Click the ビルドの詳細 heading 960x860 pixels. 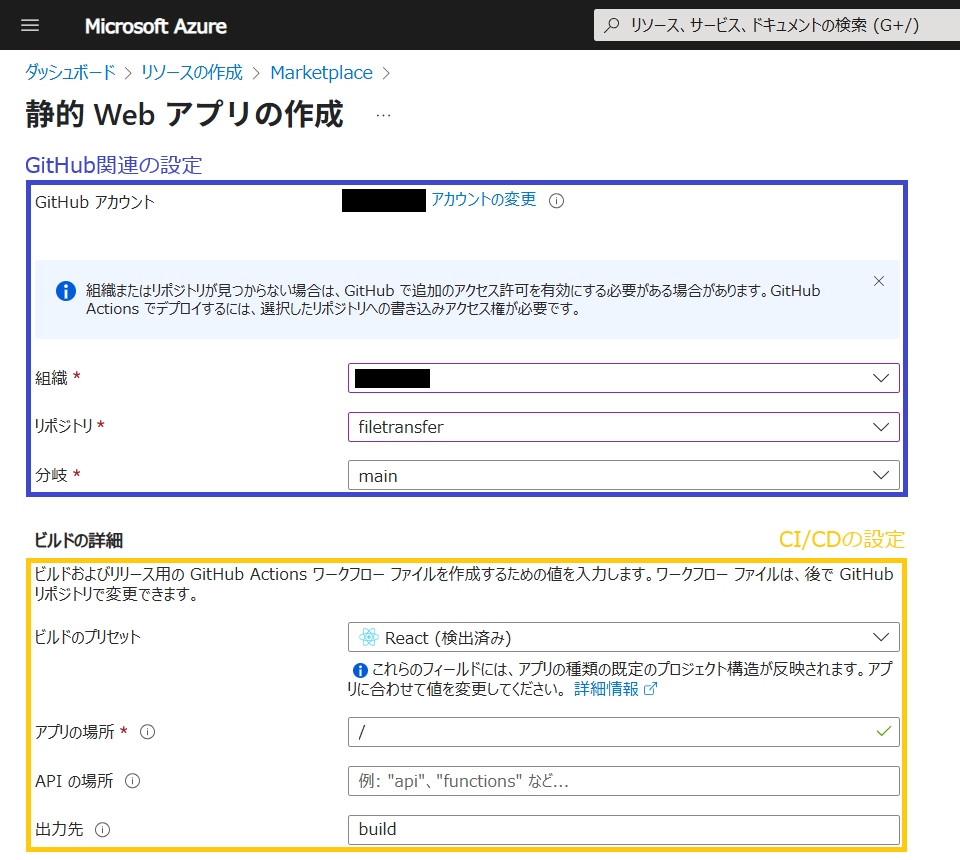(x=78, y=540)
